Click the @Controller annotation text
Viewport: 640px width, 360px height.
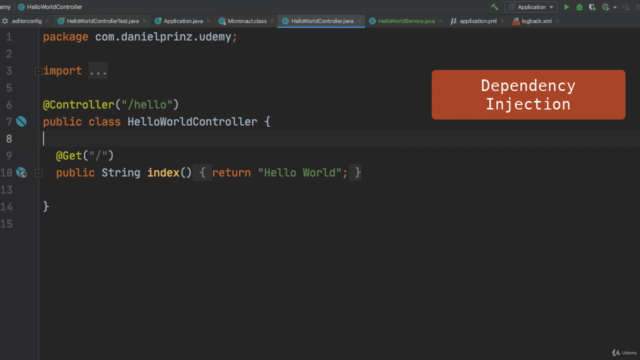[79, 105]
